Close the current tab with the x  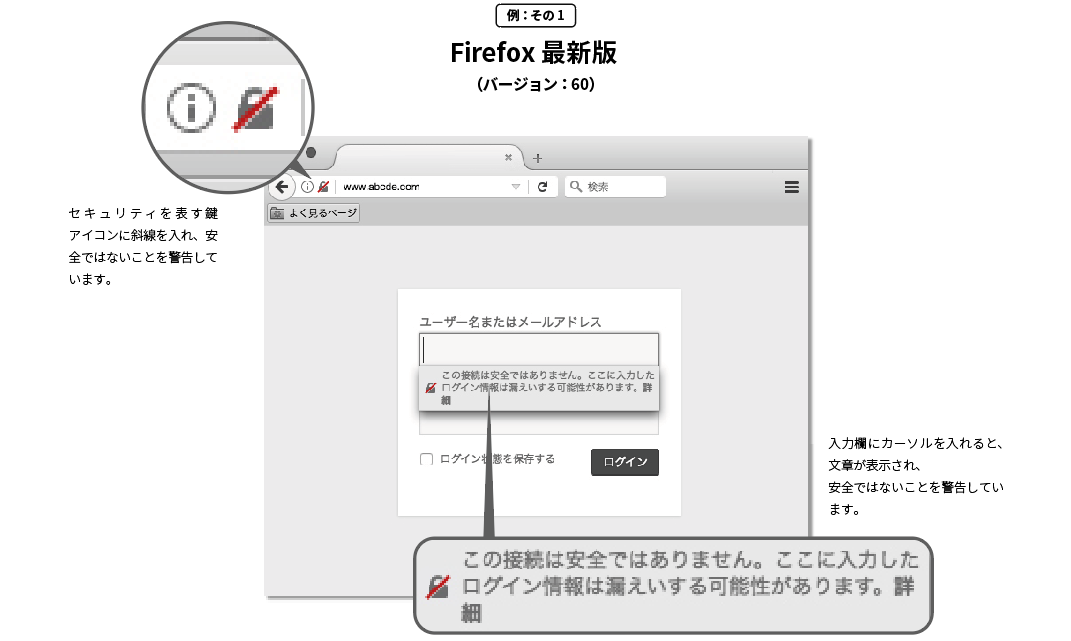click(508, 157)
